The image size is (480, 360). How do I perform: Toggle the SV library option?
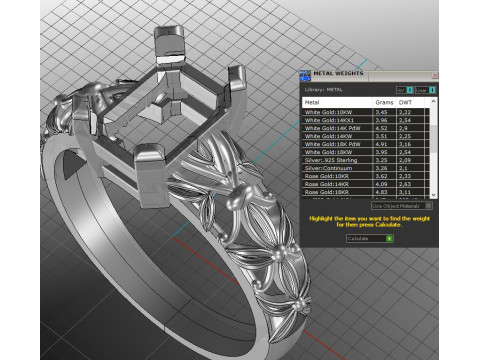coord(405,90)
